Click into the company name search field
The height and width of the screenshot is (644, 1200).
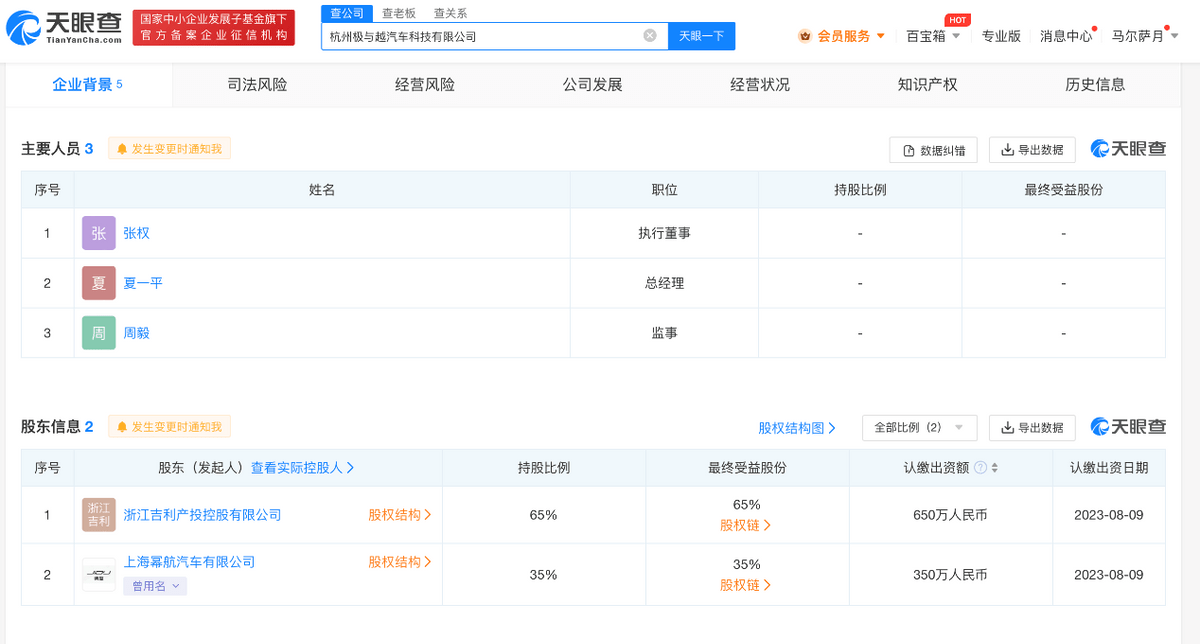click(480, 36)
